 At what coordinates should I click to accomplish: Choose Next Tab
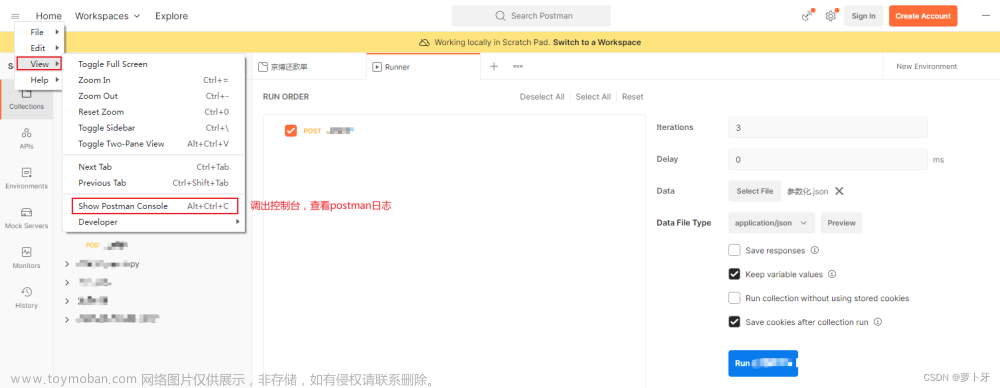pos(154,167)
